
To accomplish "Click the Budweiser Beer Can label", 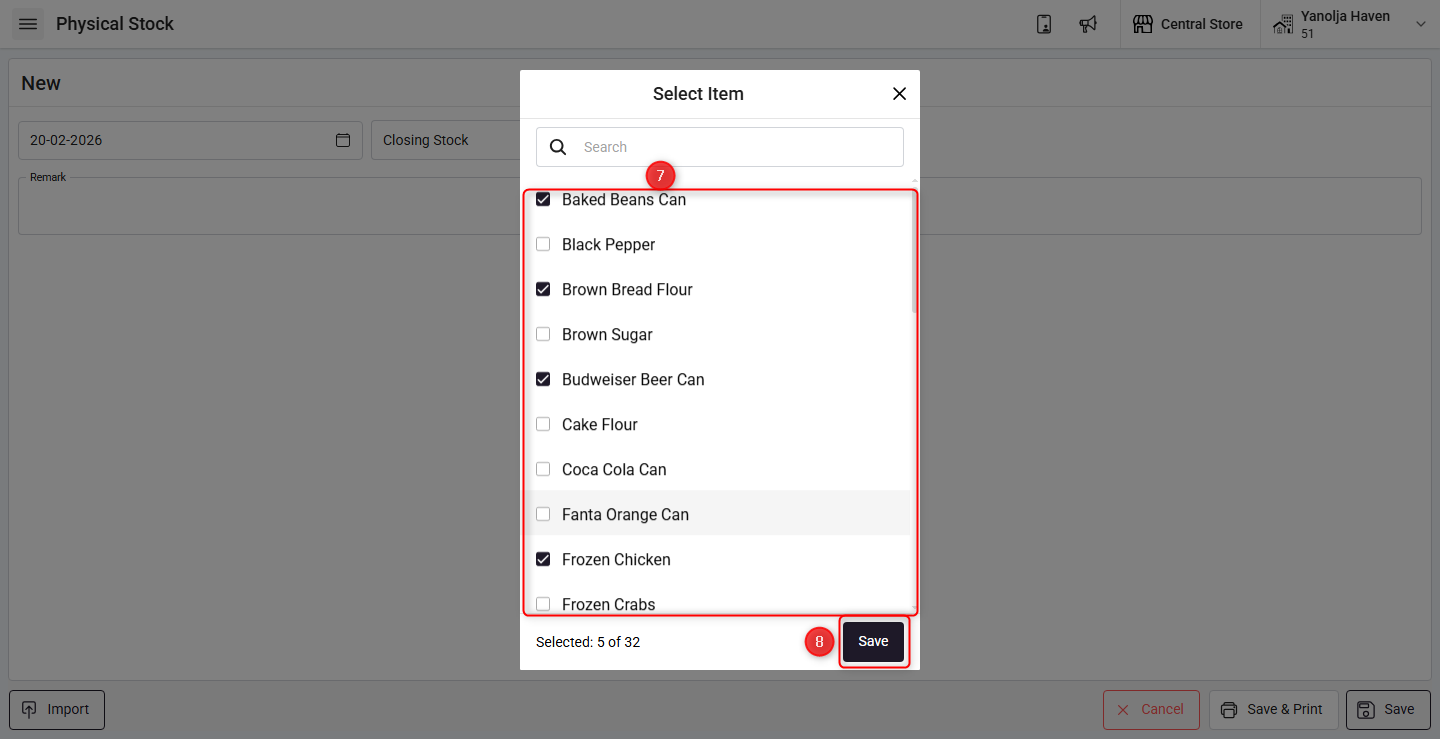I will pos(633,379).
